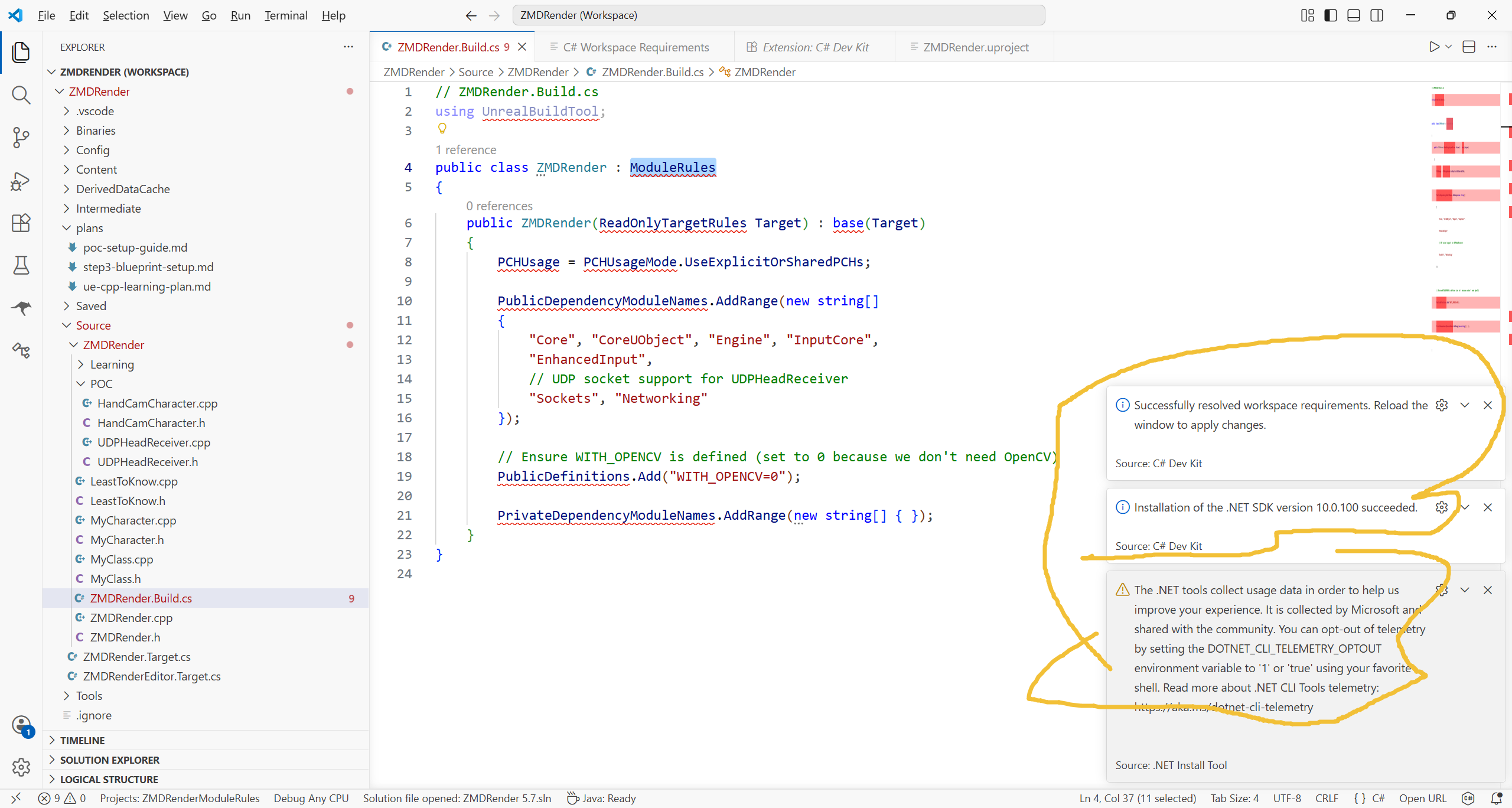The width and height of the screenshot is (1512, 808).
Task: Open the Extensions view
Action: 21,223
